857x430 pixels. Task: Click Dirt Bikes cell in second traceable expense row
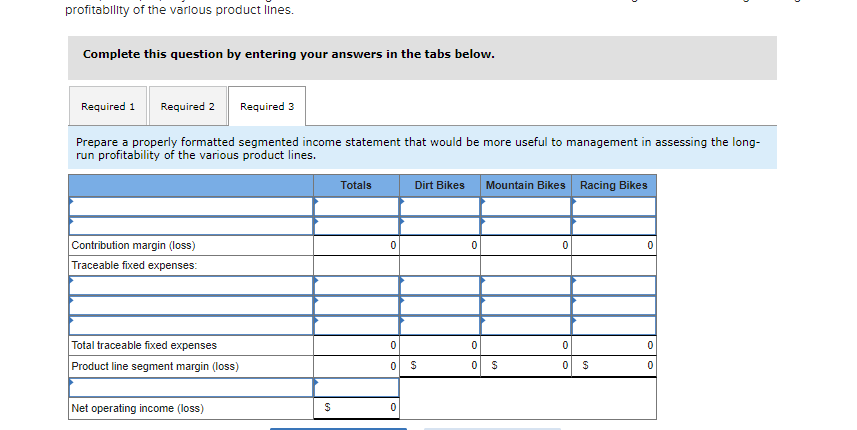click(440, 305)
